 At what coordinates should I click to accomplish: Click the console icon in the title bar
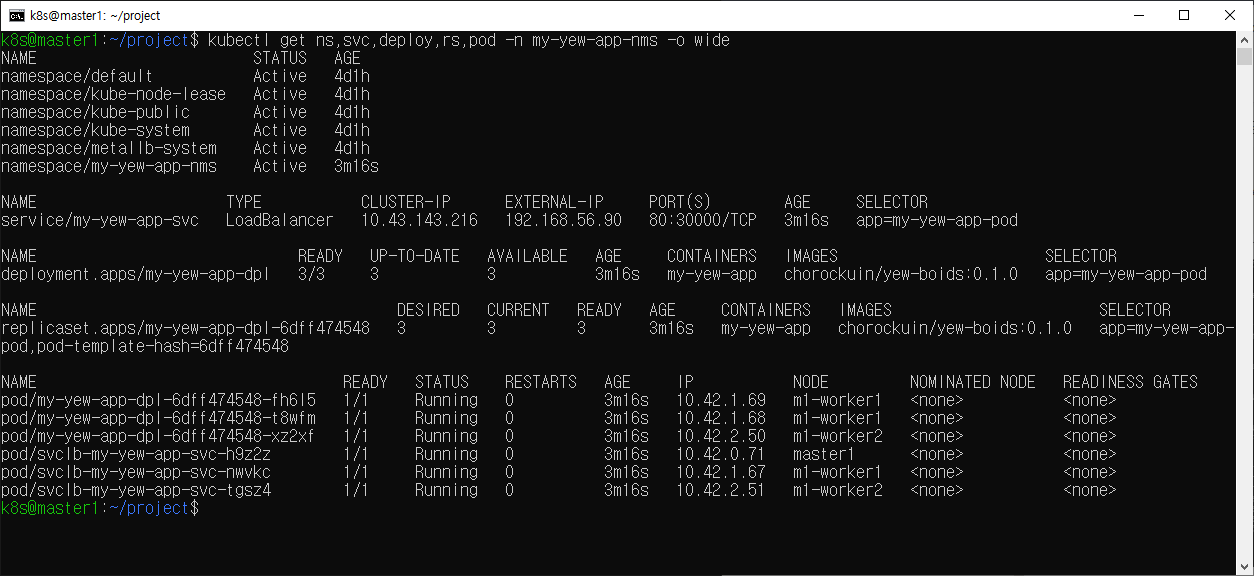point(17,15)
